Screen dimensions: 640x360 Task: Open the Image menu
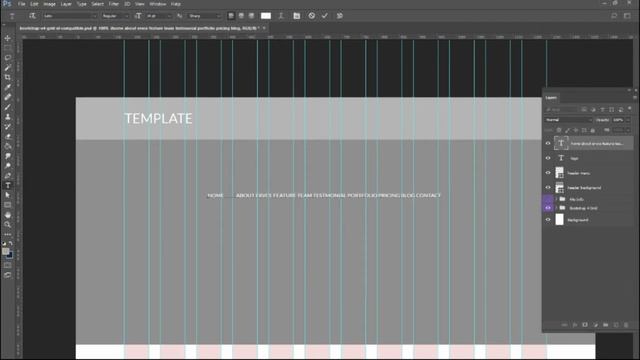coord(49,4)
